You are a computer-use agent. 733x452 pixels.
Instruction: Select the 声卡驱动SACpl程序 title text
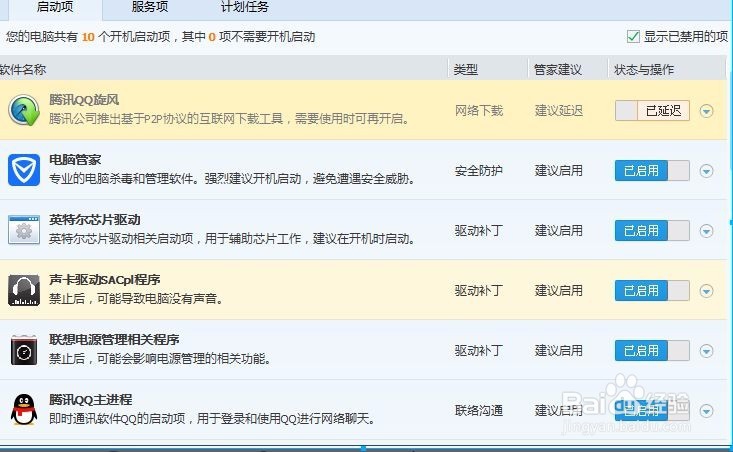105,280
